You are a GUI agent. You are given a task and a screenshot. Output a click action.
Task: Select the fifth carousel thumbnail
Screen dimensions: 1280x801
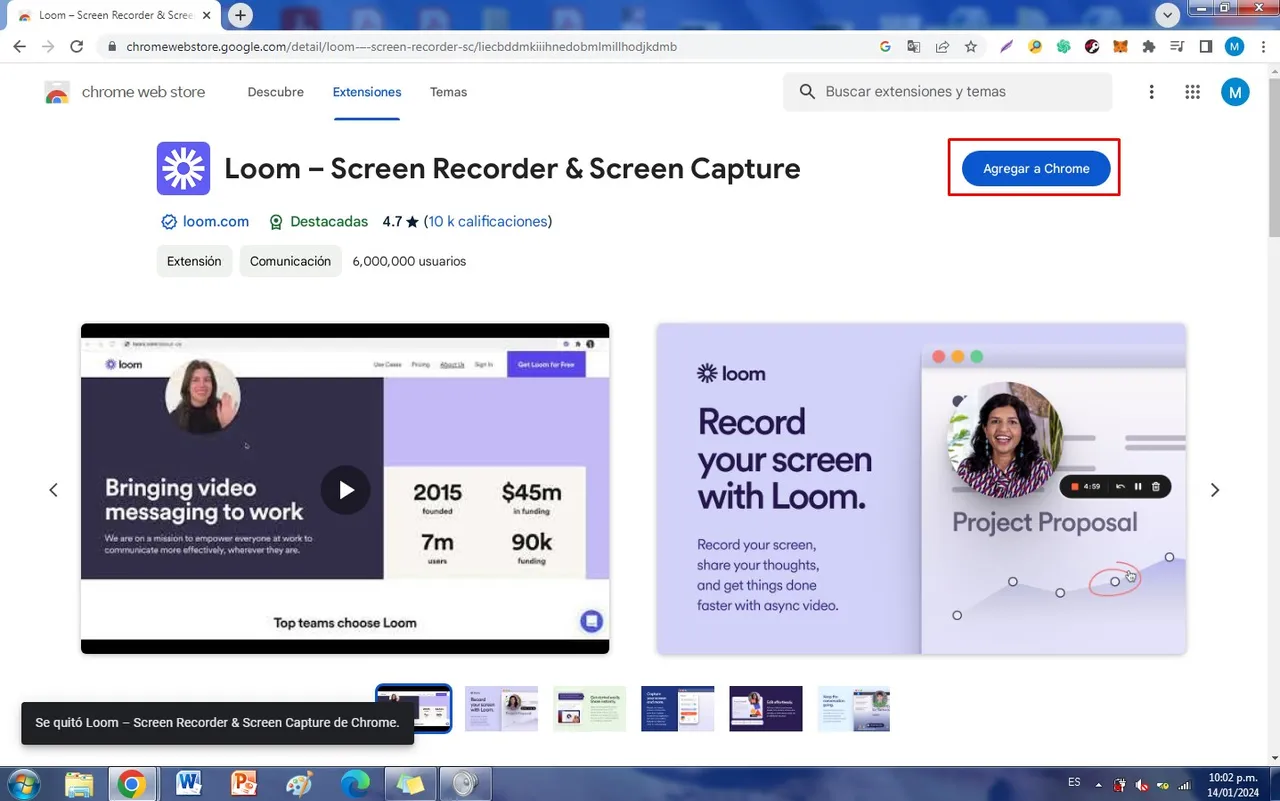click(x=766, y=709)
